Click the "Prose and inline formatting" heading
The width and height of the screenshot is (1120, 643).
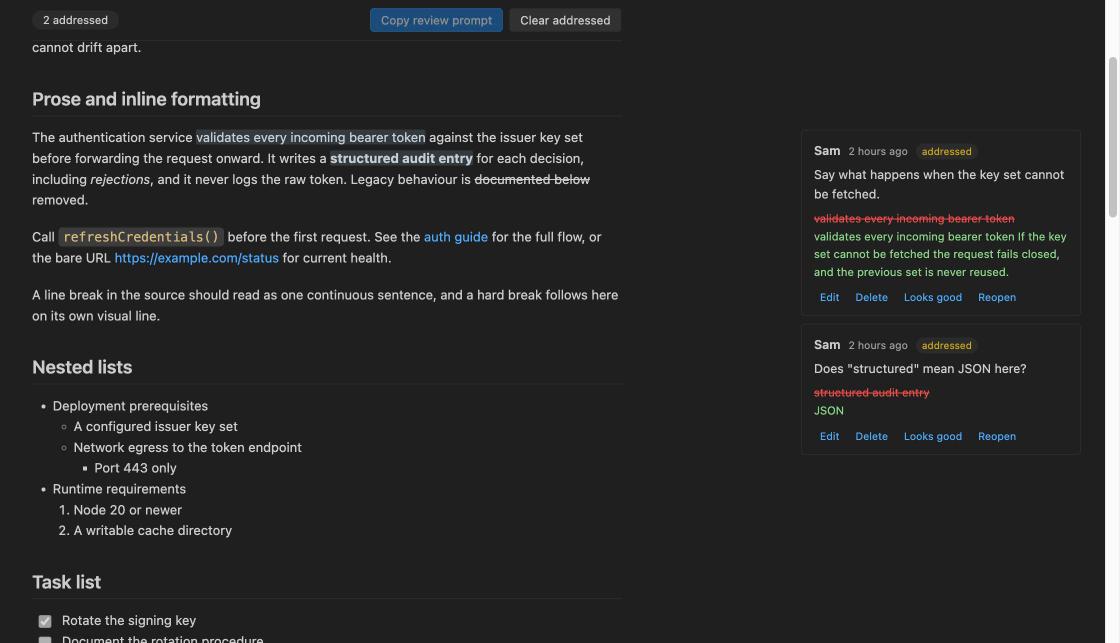(146, 99)
